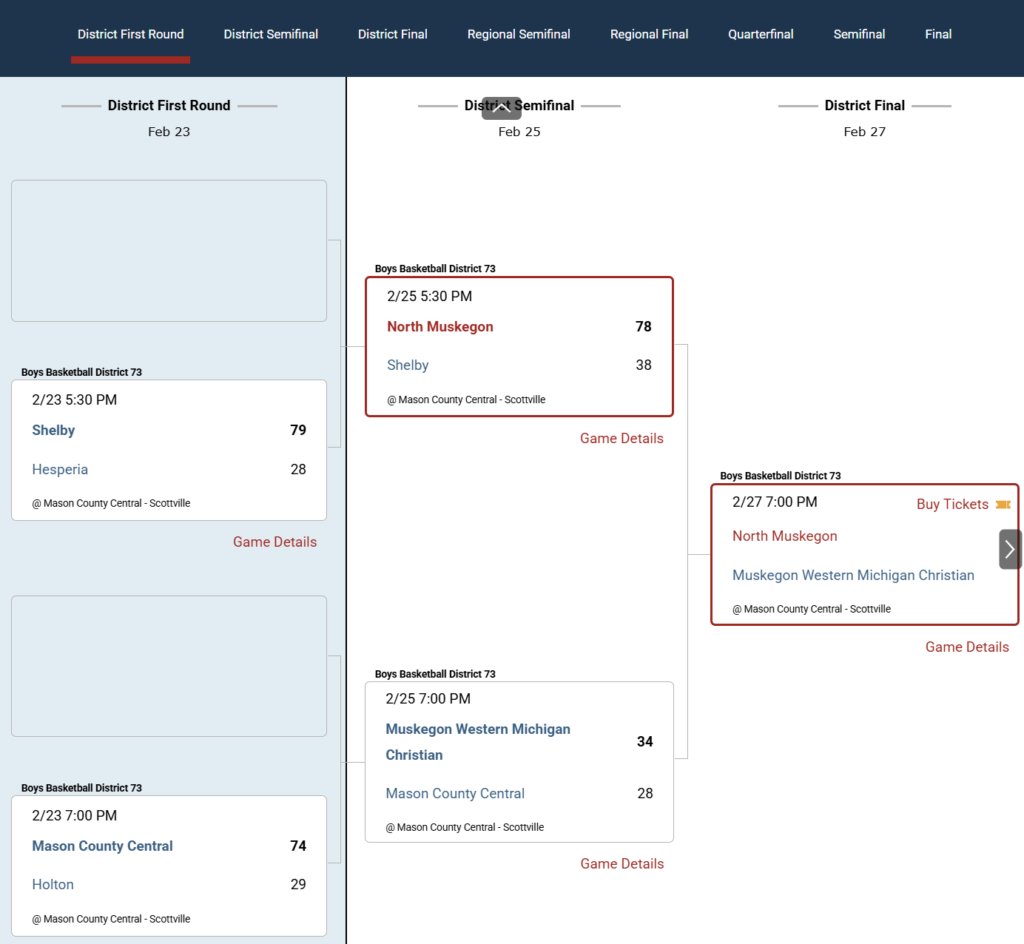Open Buy Tickets link for the district final
Screen dimensions: 1024x944
[x=952, y=505]
